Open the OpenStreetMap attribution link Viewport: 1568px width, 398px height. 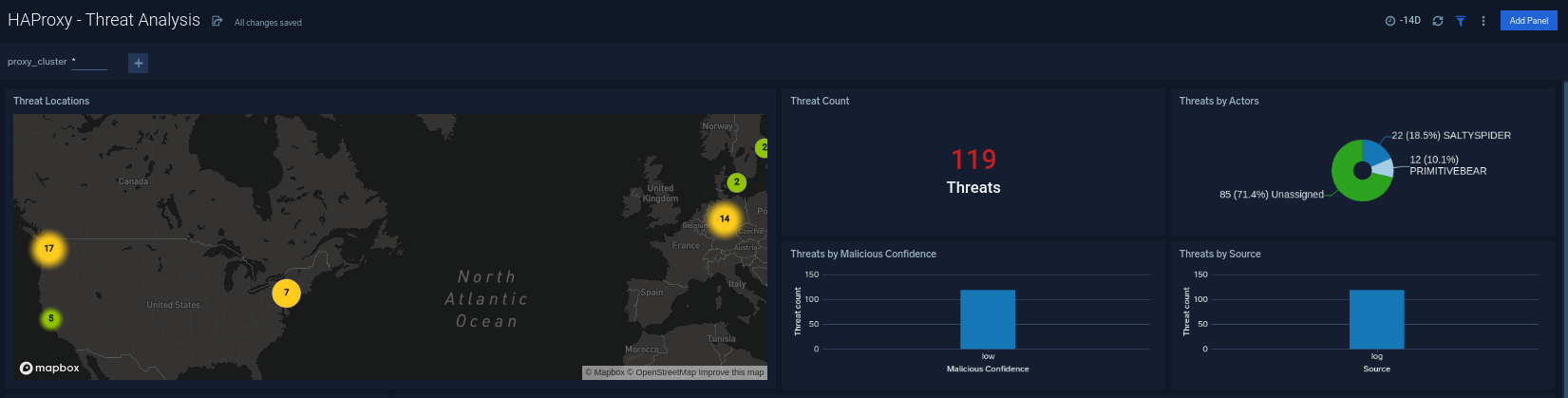[x=665, y=372]
